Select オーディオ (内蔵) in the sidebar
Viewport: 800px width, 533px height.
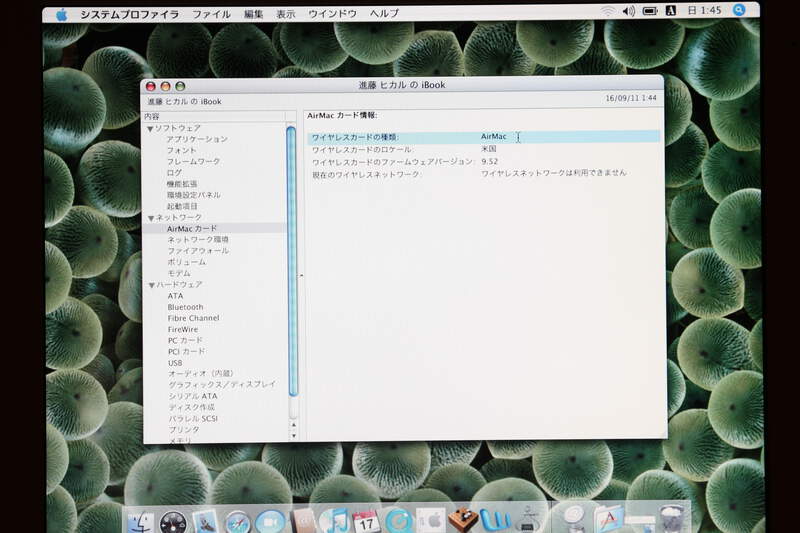coord(201,374)
